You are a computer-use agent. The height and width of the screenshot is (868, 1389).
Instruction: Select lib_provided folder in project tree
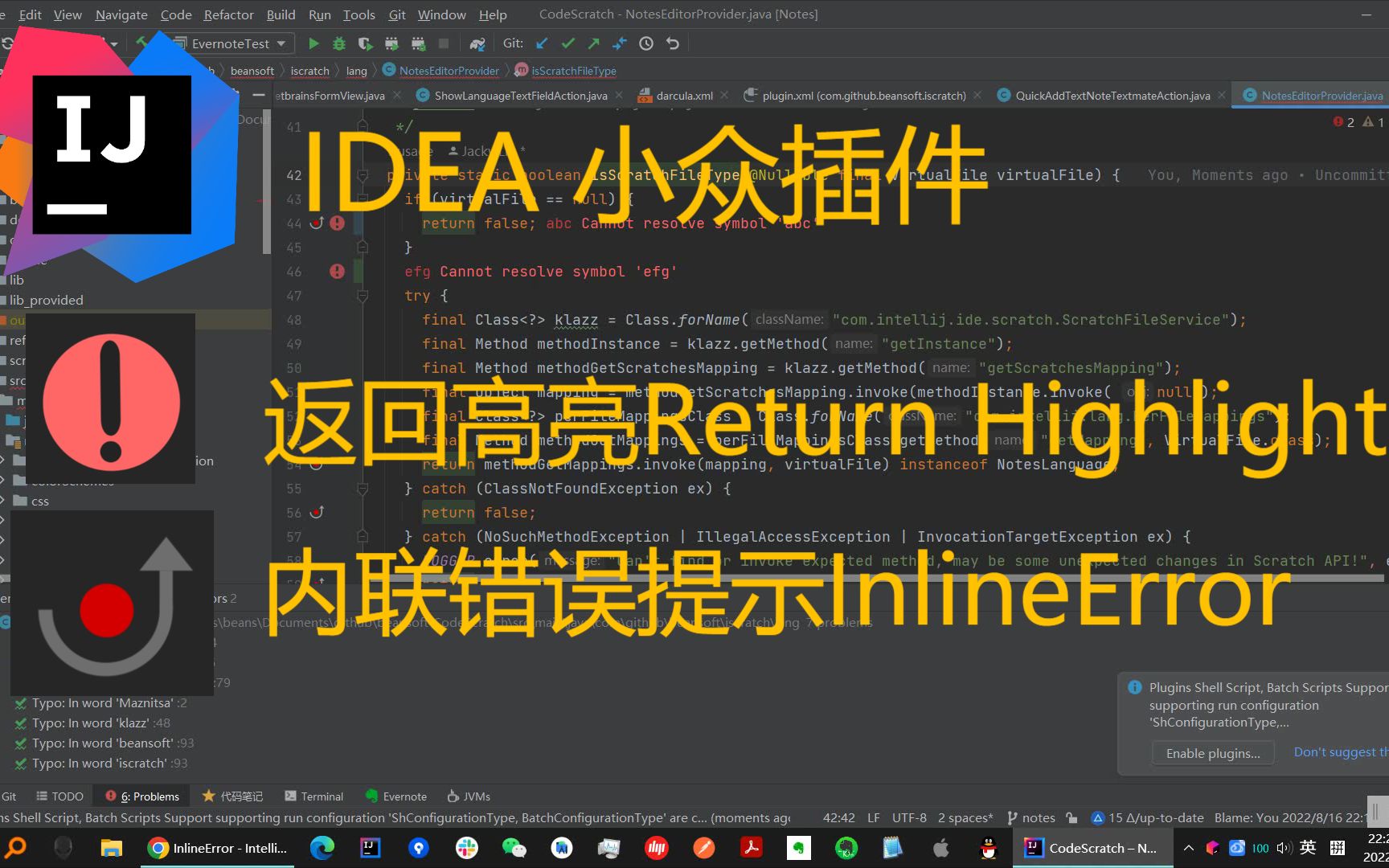click(46, 300)
